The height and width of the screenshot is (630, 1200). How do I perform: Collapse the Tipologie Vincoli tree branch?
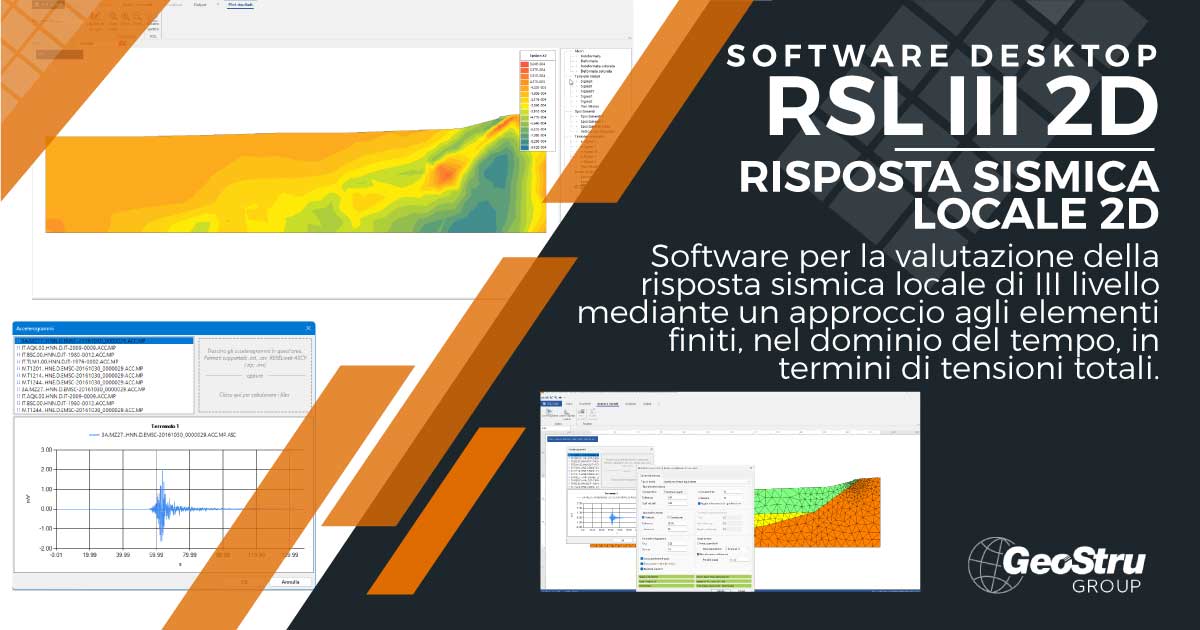pyautogui.click(x=572, y=76)
